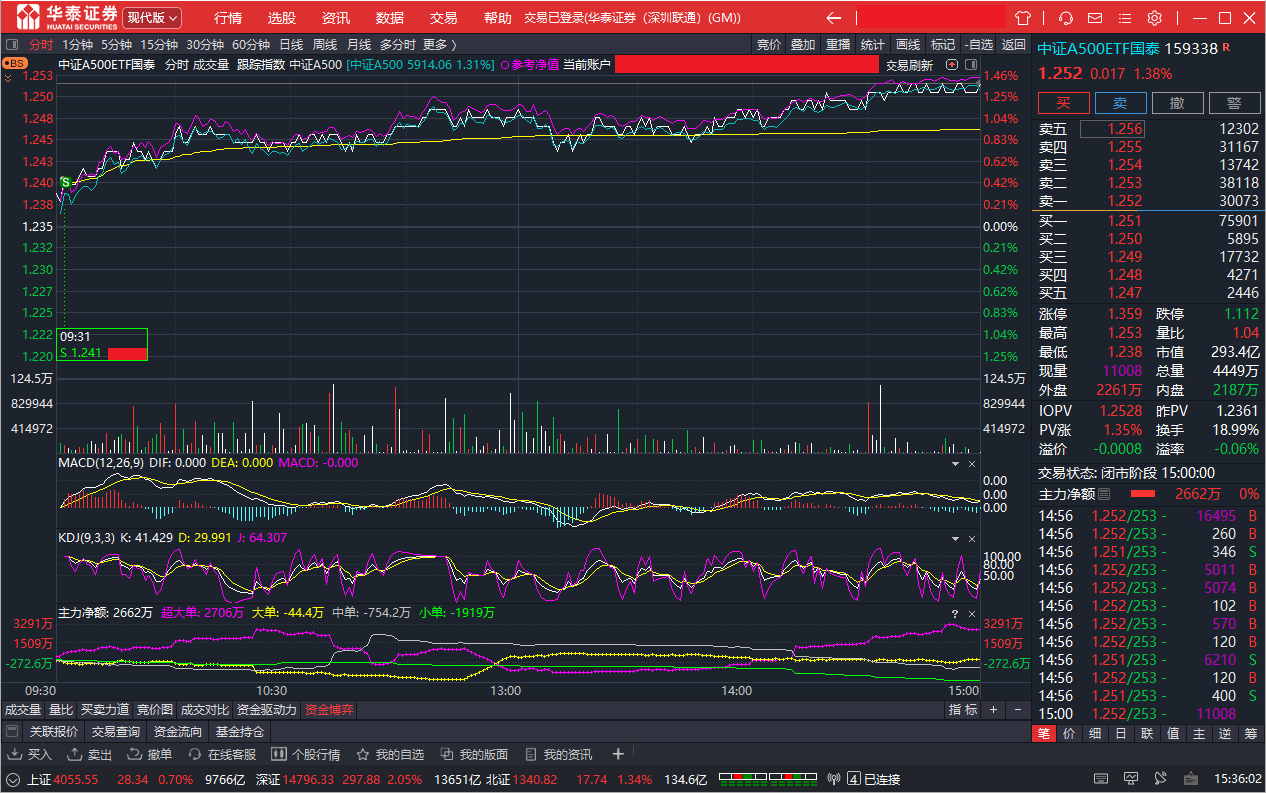This screenshot has height=793, width=1266.
Task: Expand the index ticker bar chevron
Action: [13, 780]
